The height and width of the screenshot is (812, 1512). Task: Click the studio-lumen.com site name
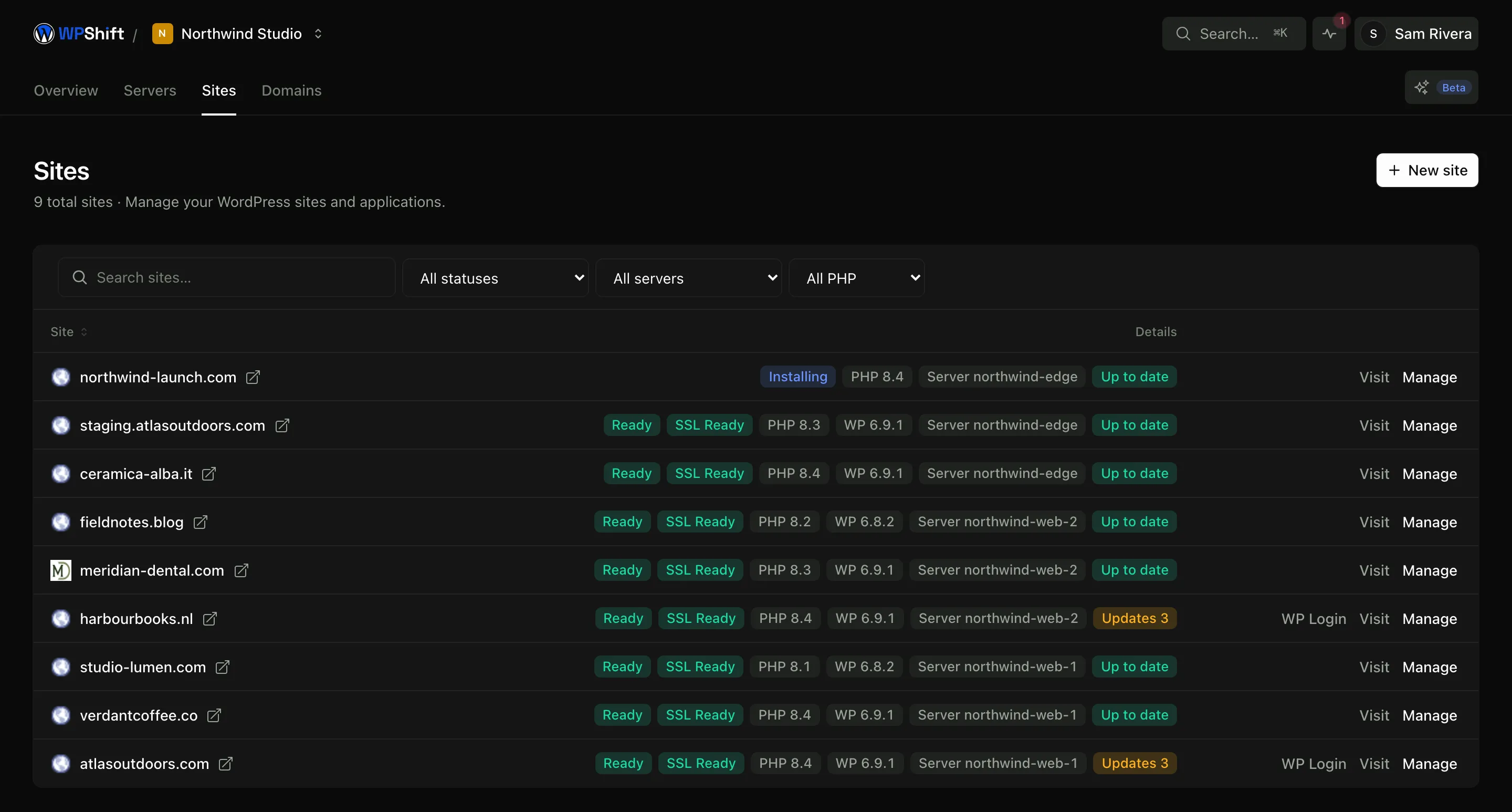point(143,667)
